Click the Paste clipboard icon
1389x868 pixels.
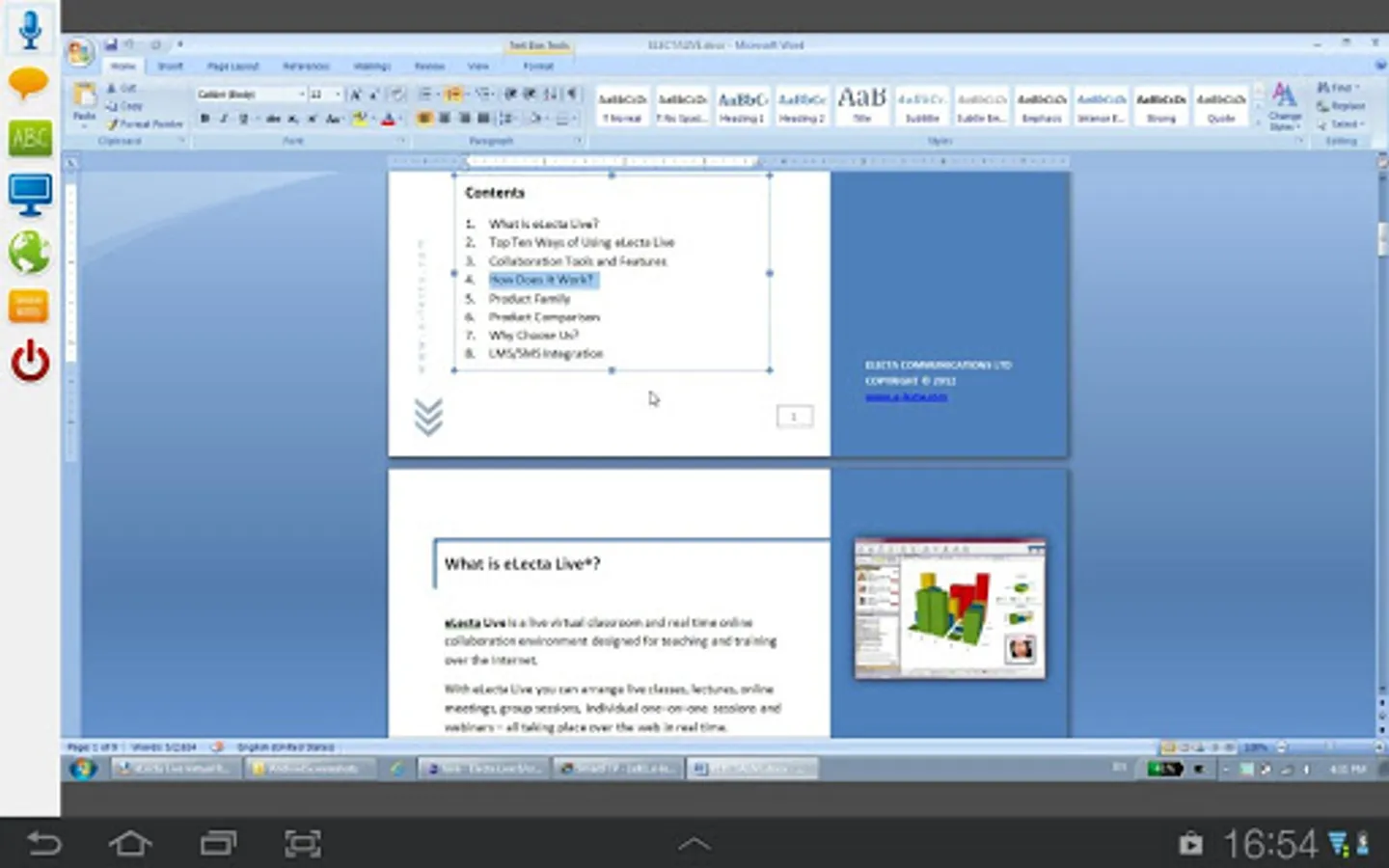[x=85, y=95]
